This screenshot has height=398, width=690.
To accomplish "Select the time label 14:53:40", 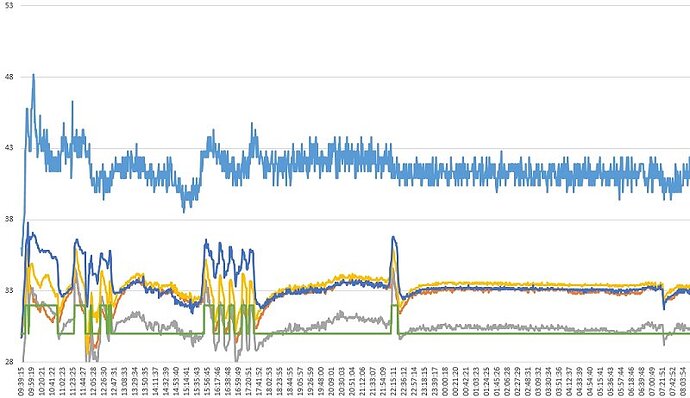I will (x=176, y=382).
